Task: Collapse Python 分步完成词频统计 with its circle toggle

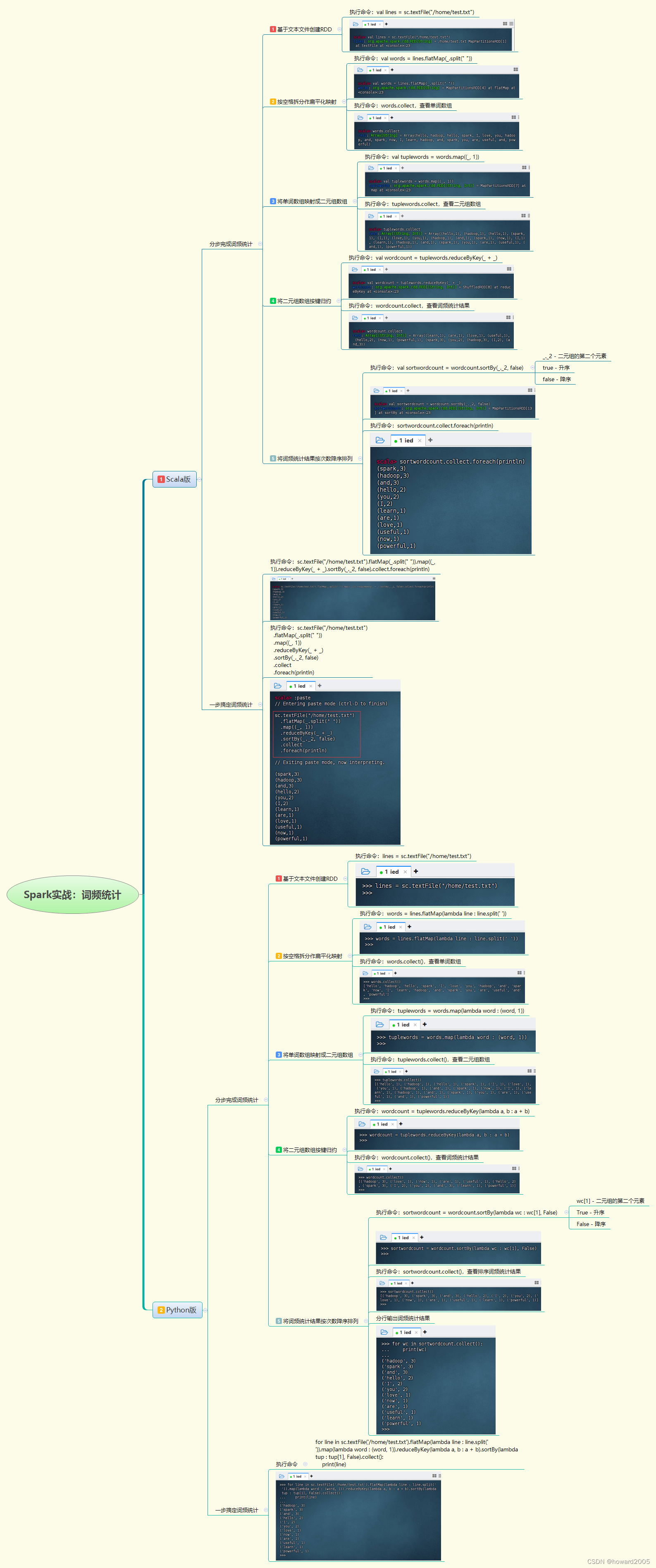Action: 266,1100
